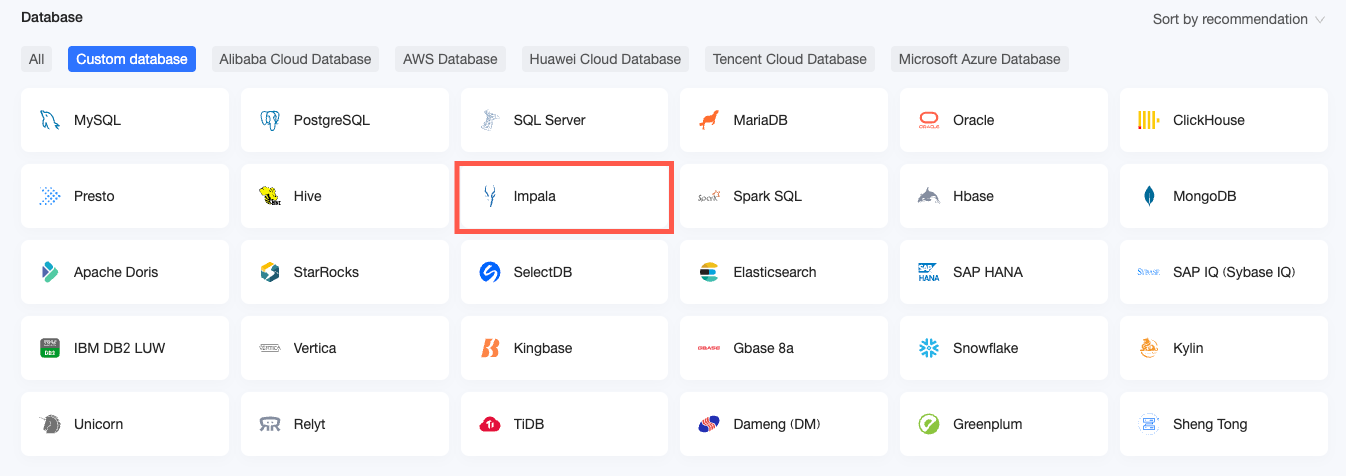Click the Elasticsearch logo icon

coord(709,272)
